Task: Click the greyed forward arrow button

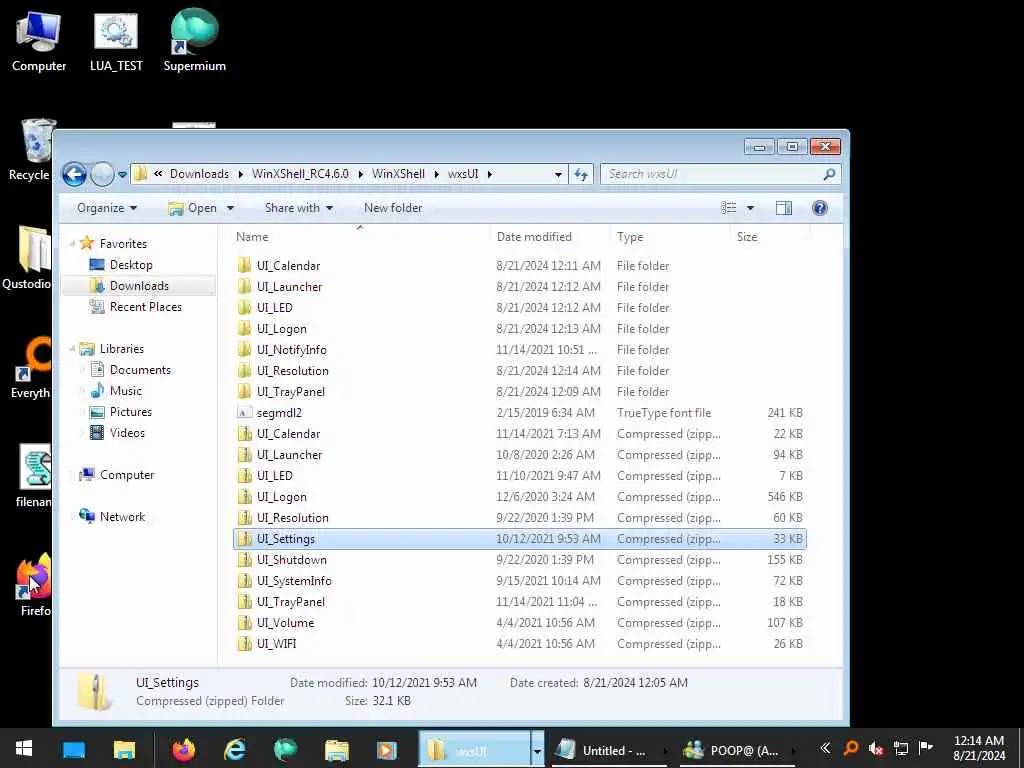Action: pos(102,174)
